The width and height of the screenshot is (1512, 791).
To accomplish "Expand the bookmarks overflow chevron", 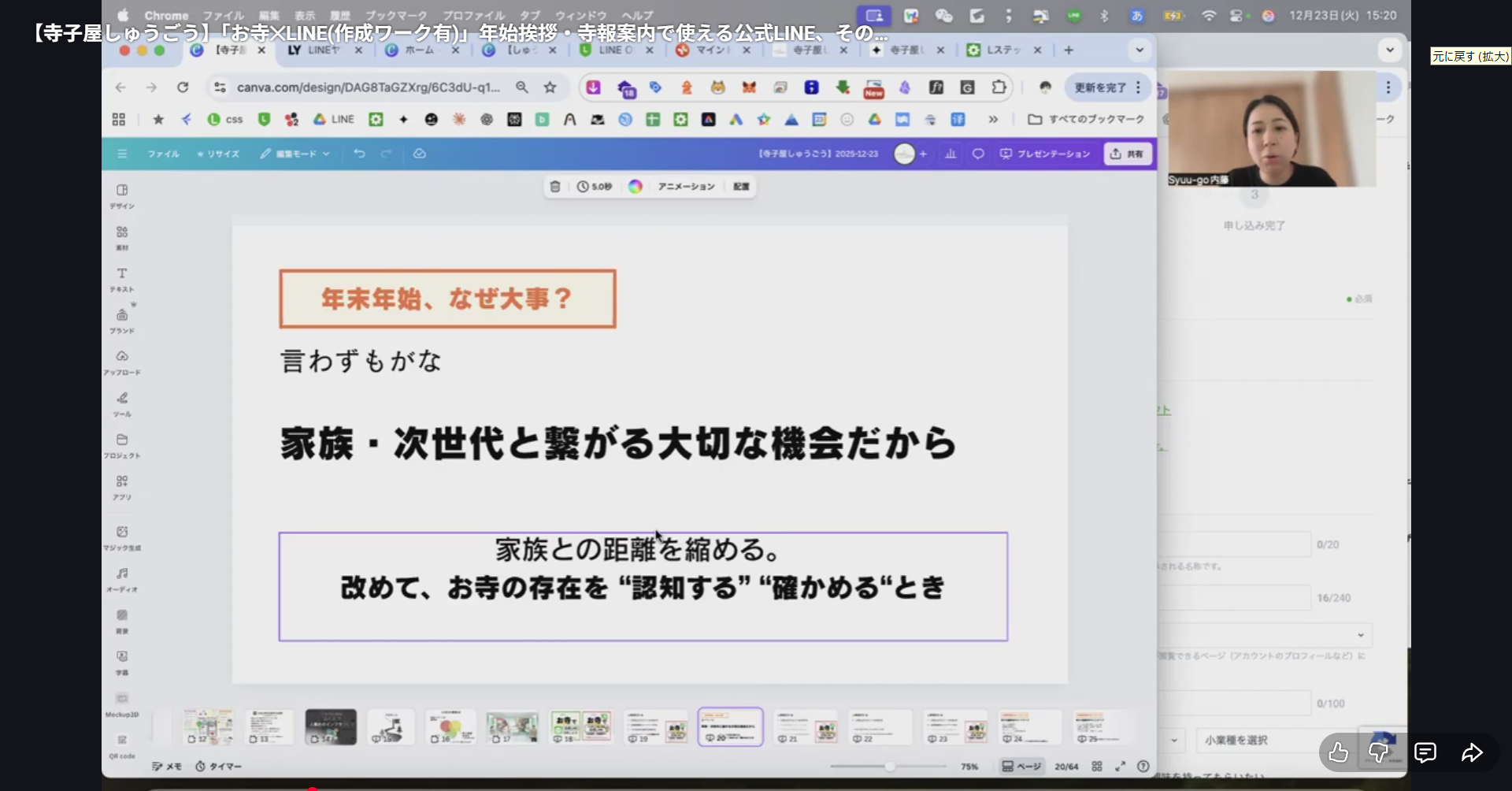I will coord(993,119).
